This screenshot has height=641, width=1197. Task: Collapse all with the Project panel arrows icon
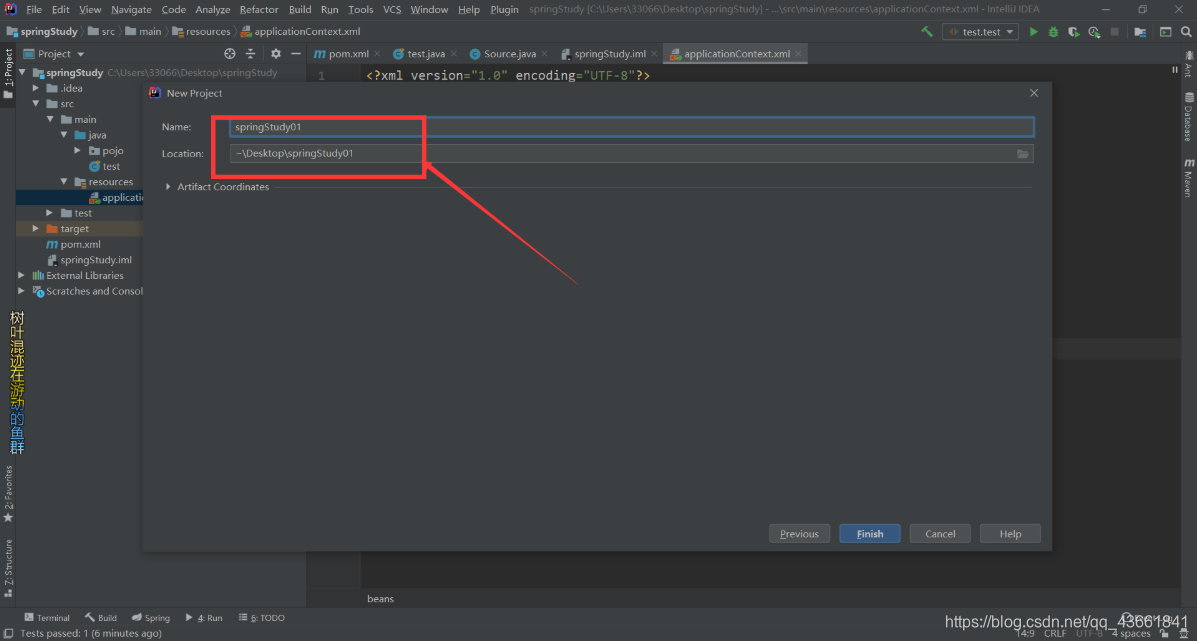[x=250, y=53]
